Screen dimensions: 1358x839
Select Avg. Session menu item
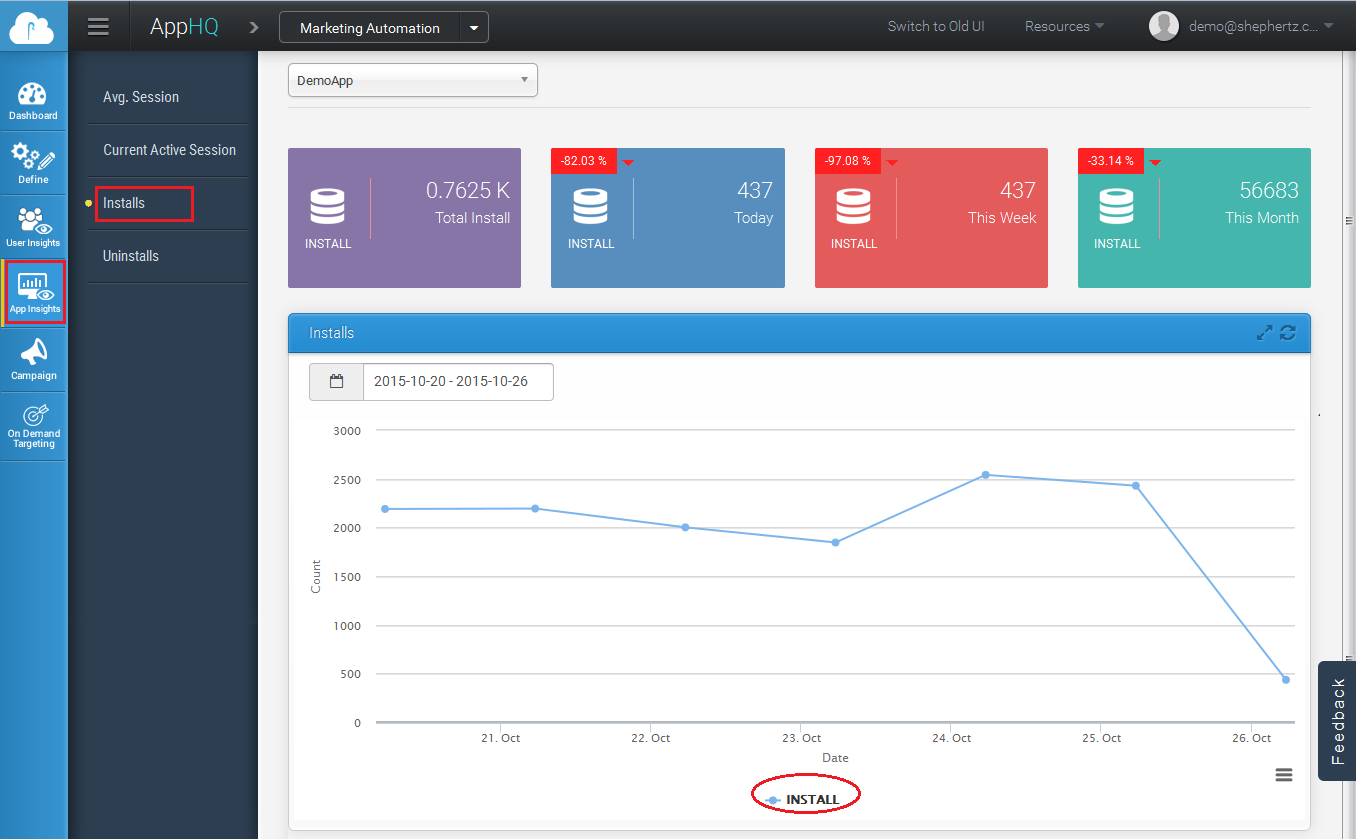click(141, 97)
